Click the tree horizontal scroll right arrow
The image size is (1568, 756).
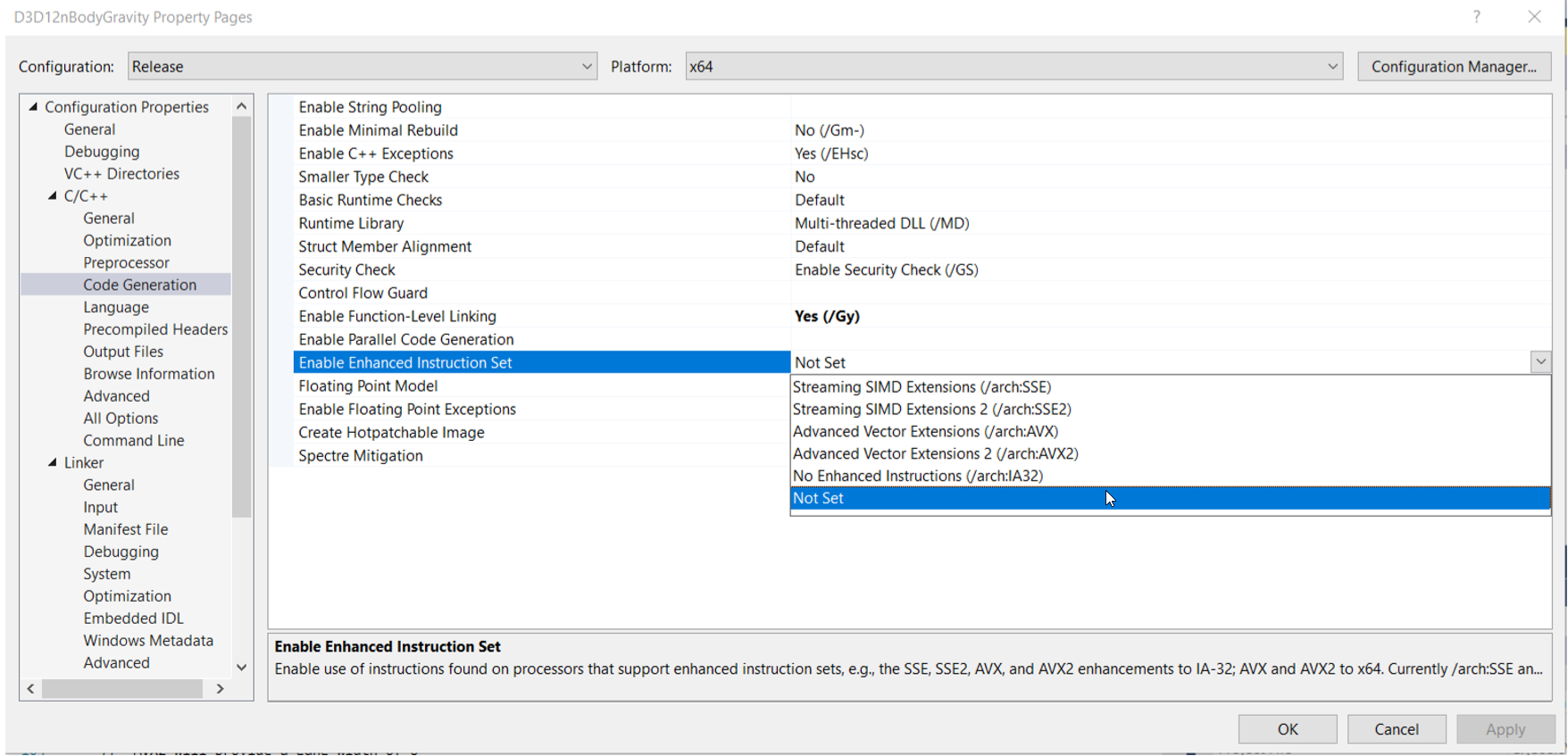point(220,689)
